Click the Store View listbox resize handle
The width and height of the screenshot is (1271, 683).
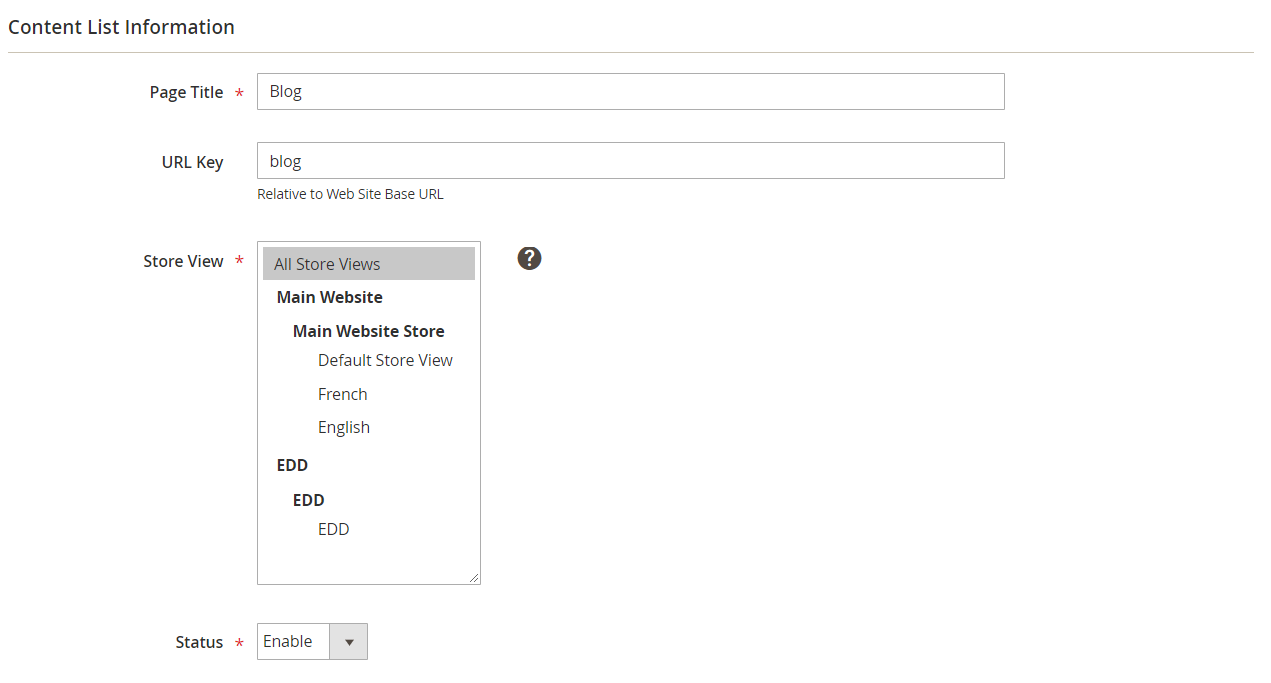[x=474, y=577]
